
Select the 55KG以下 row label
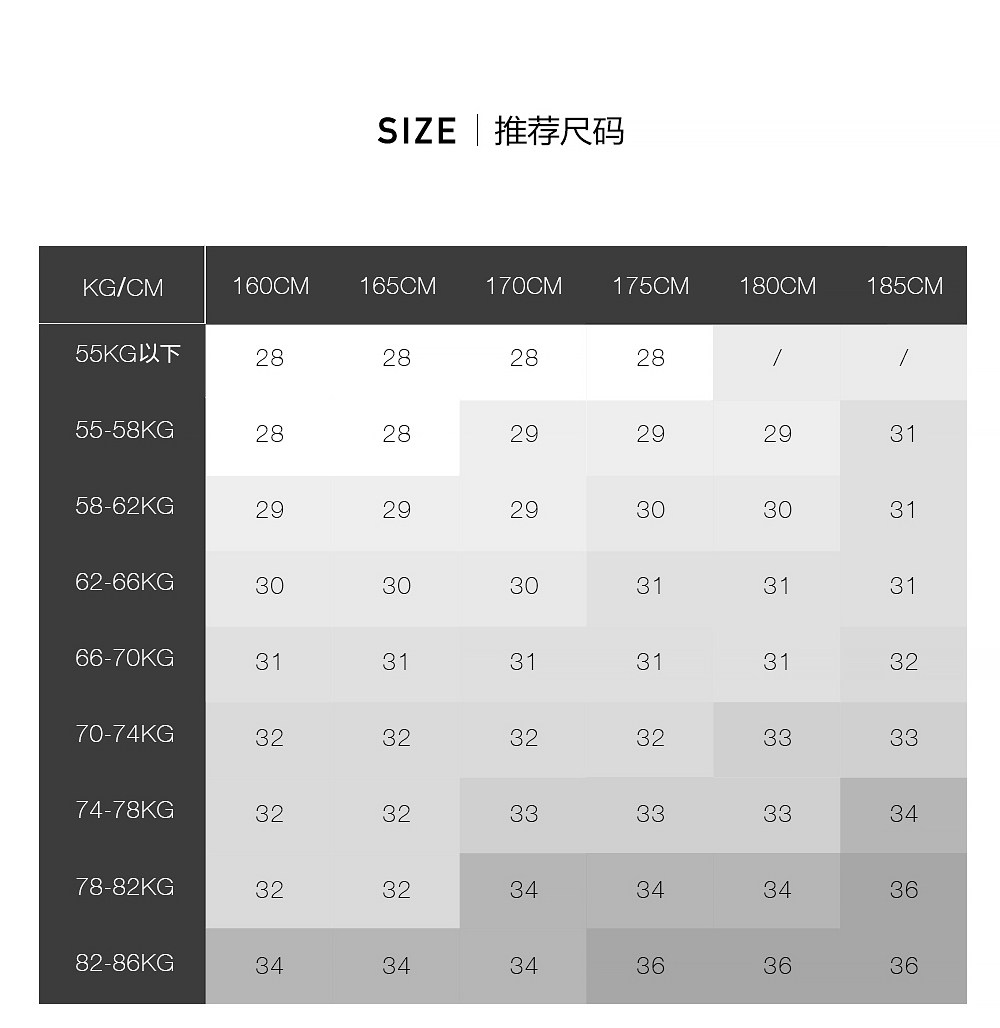coord(127,354)
